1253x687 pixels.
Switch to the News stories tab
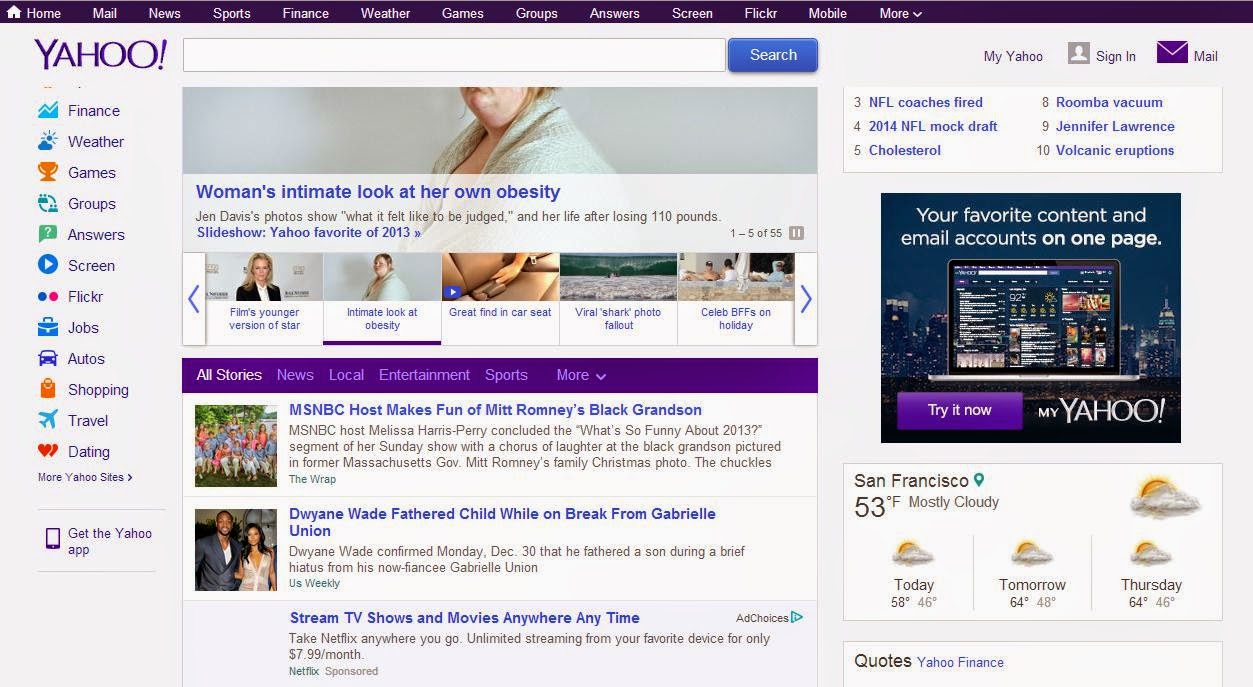click(295, 375)
